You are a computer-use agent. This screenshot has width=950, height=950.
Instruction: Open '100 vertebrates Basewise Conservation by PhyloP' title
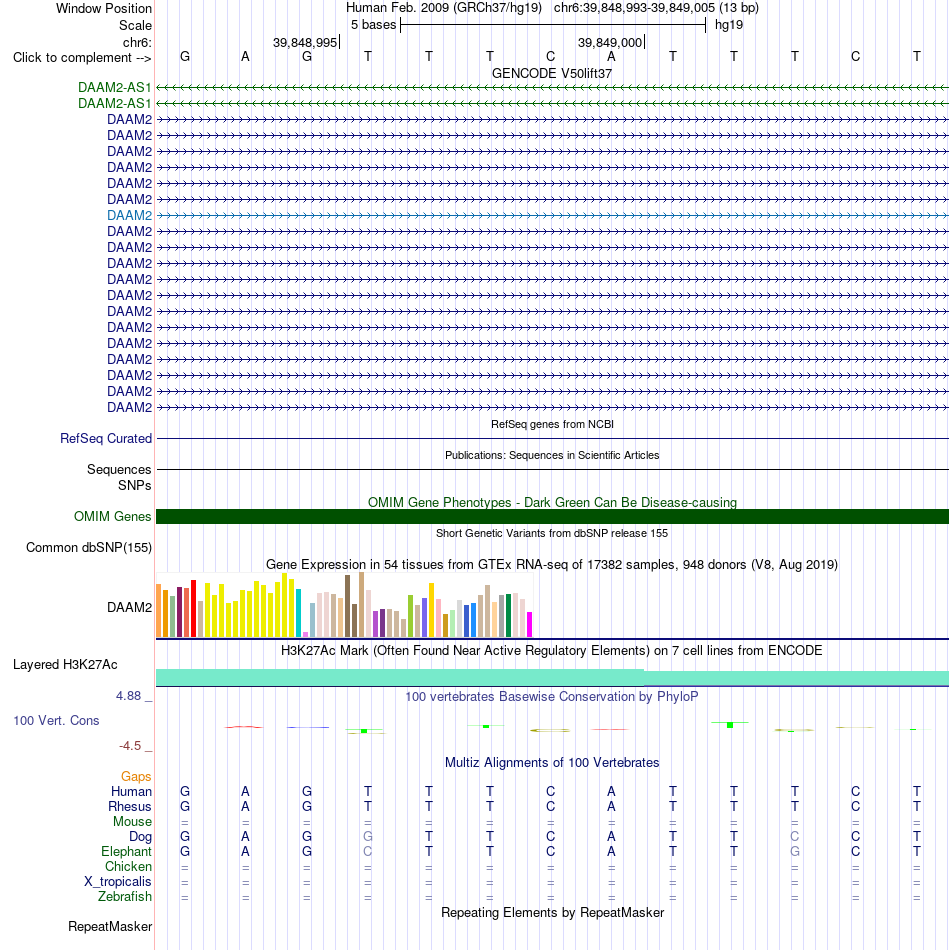click(x=552, y=697)
